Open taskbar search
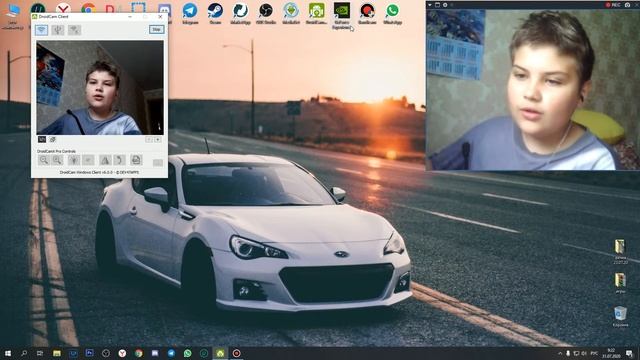Viewport: 640px width, 360px height. pos(24,353)
